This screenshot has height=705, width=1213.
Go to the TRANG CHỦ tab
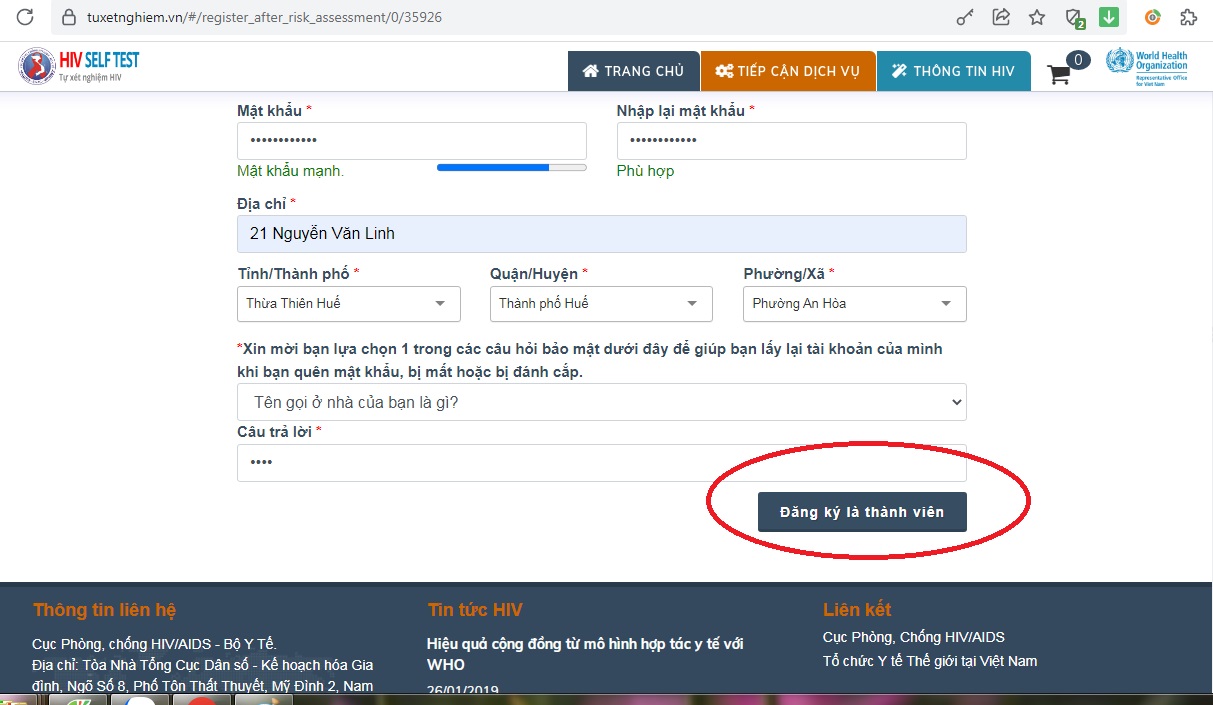[634, 71]
